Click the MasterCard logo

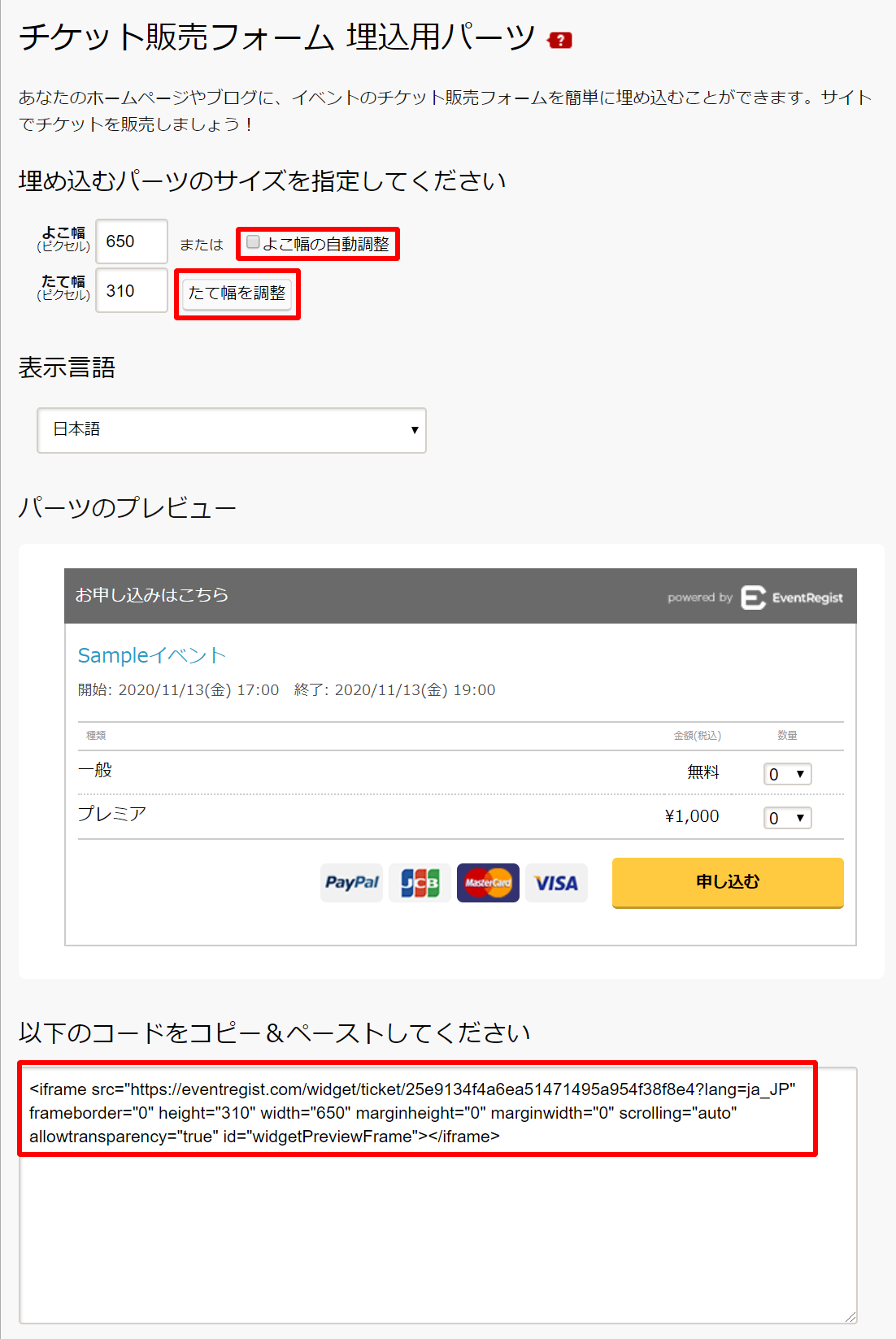click(x=488, y=883)
